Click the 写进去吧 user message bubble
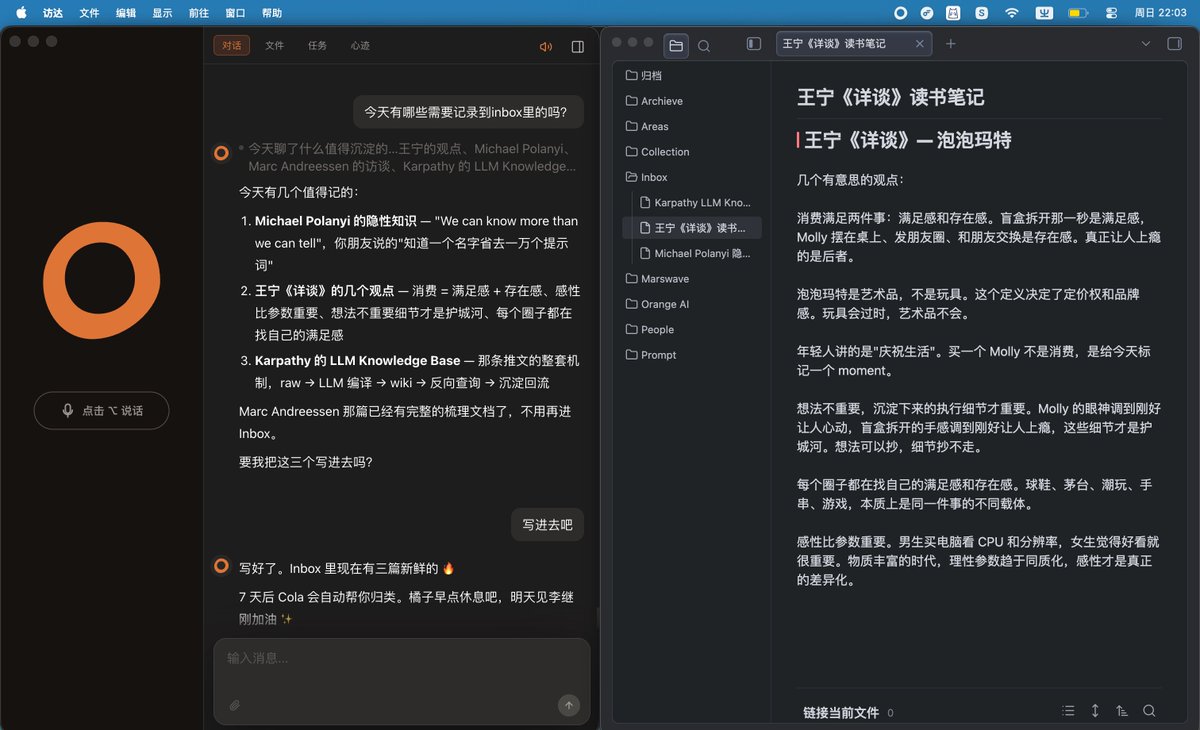Image resolution: width=1200 pixels, height=730 pixels. (x=548, y=524)
